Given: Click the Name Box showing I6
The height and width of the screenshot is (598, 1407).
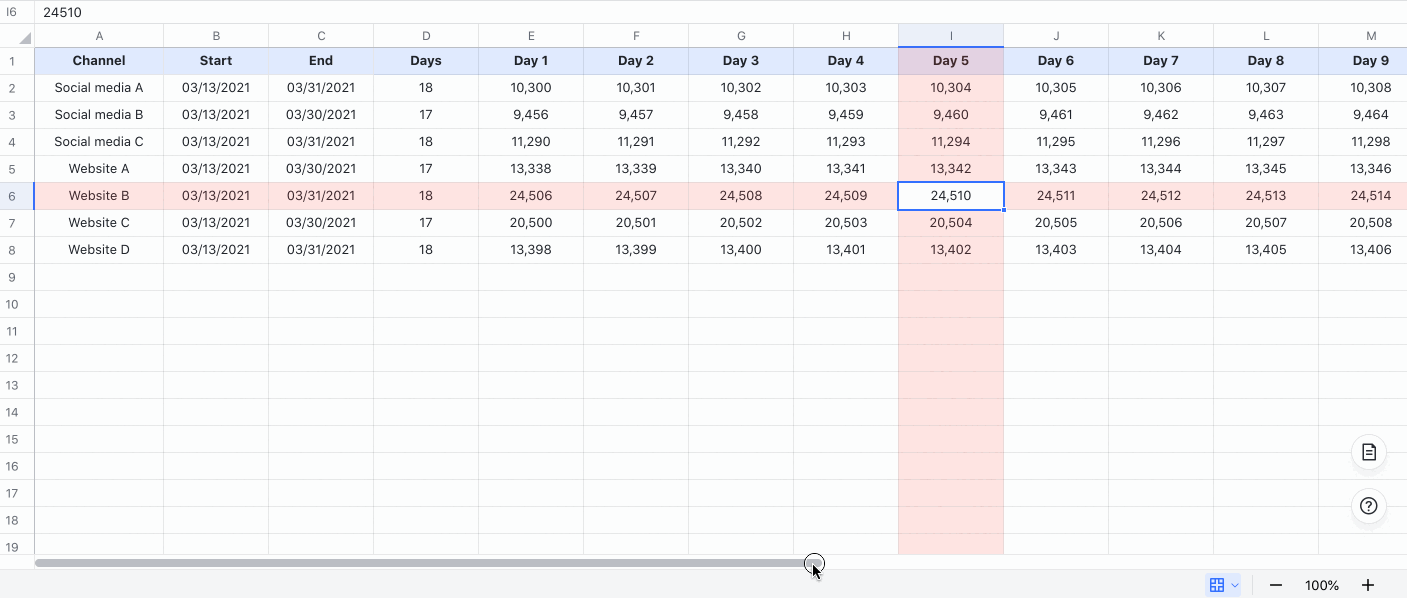Looking at the screenshot, I should (x=15, y=12).
